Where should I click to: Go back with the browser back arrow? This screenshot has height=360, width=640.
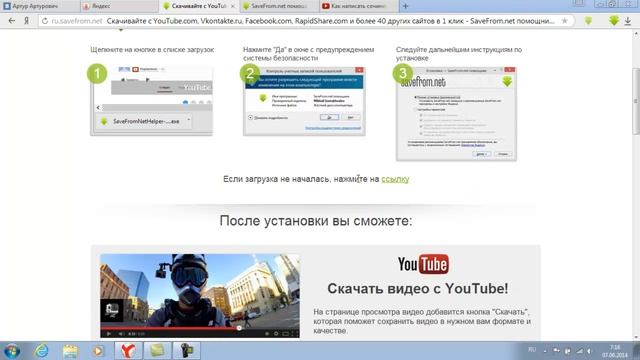point(11,21)
